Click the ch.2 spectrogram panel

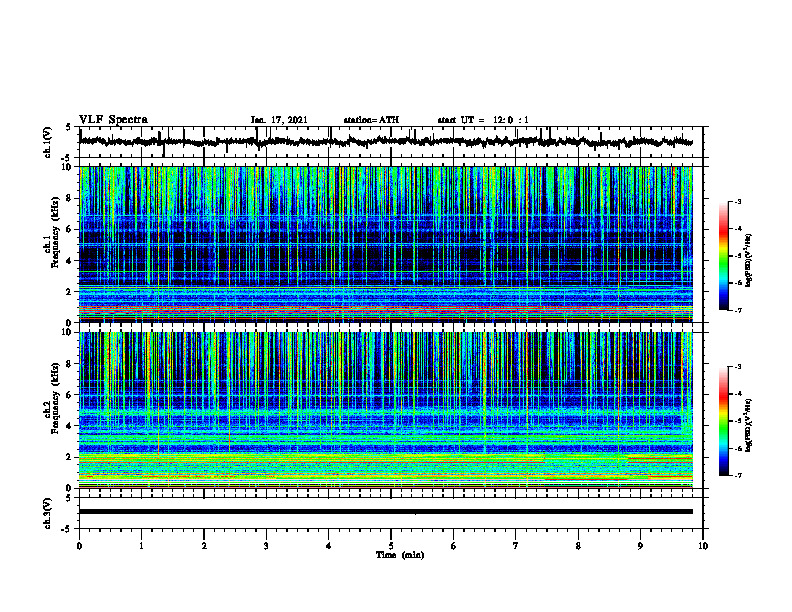[385, 410]
